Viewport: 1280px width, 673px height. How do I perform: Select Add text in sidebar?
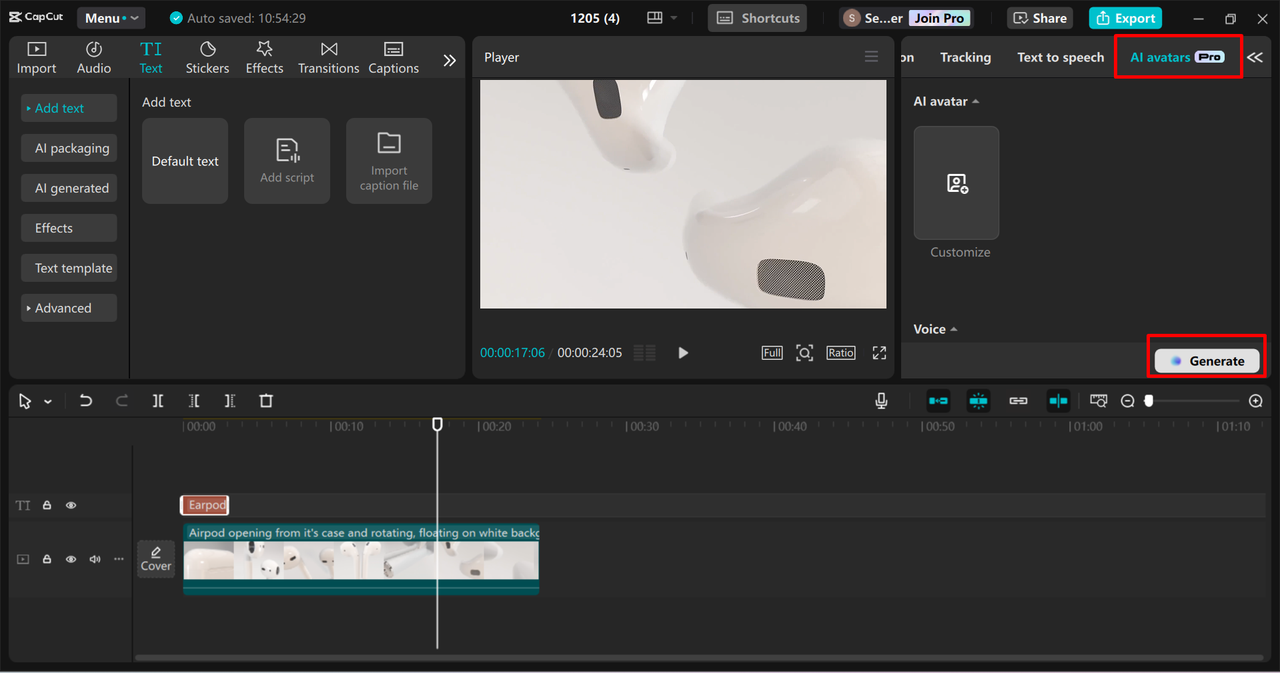(x=69, y=108)
